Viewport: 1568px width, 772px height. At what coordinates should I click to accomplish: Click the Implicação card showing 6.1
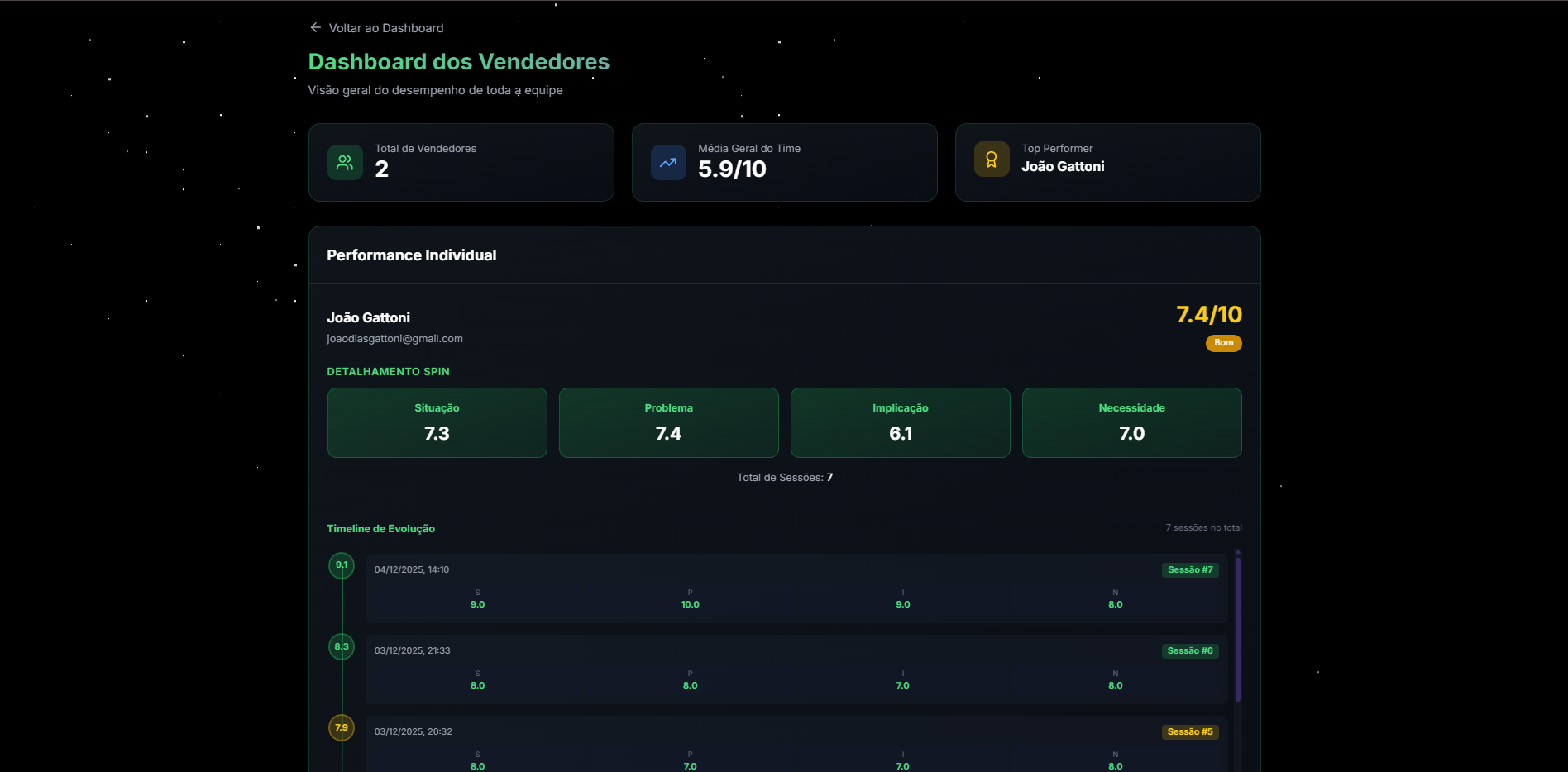click(x=900, y=422)
